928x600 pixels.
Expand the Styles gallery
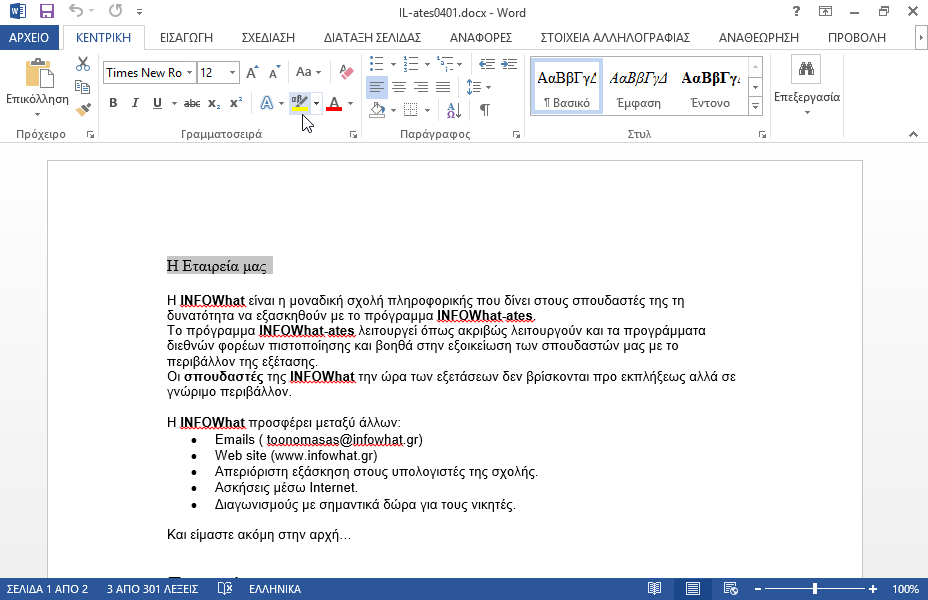point(755,107)
